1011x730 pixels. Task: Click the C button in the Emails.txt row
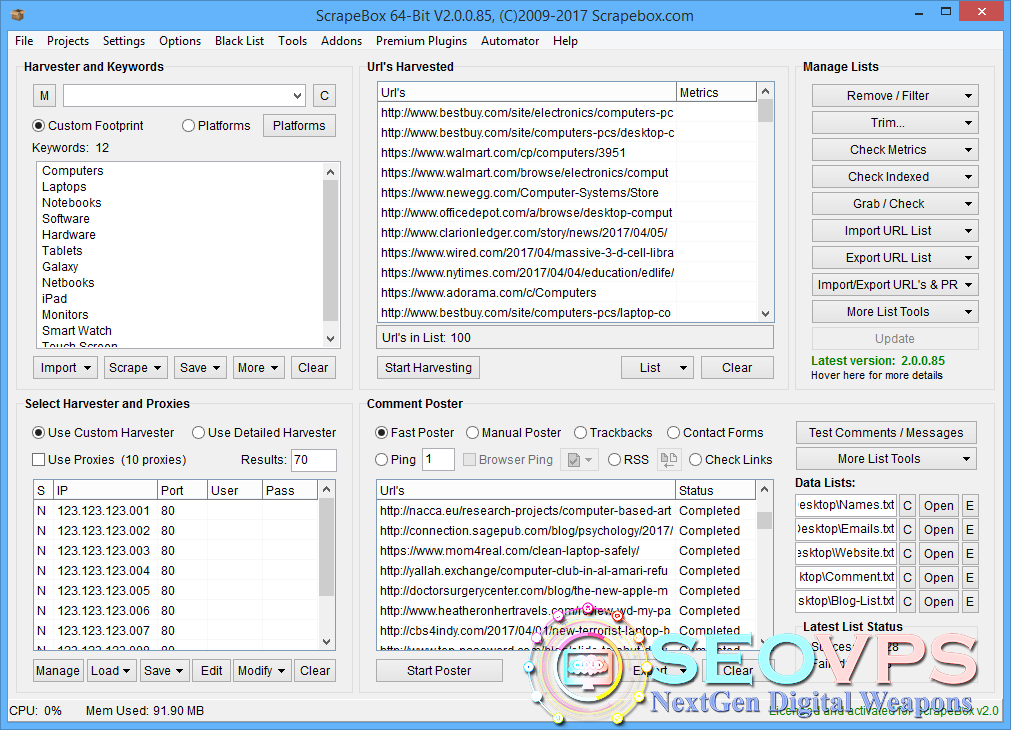click(x=907, y=529)
